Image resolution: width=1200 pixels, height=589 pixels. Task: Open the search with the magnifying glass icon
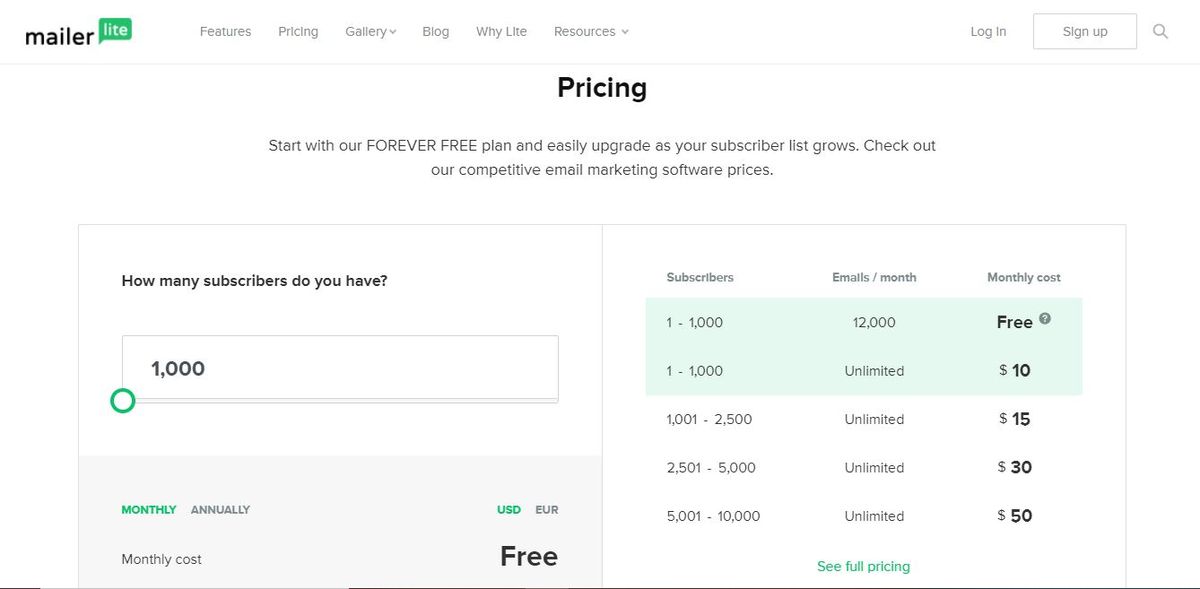point(1160,31)
